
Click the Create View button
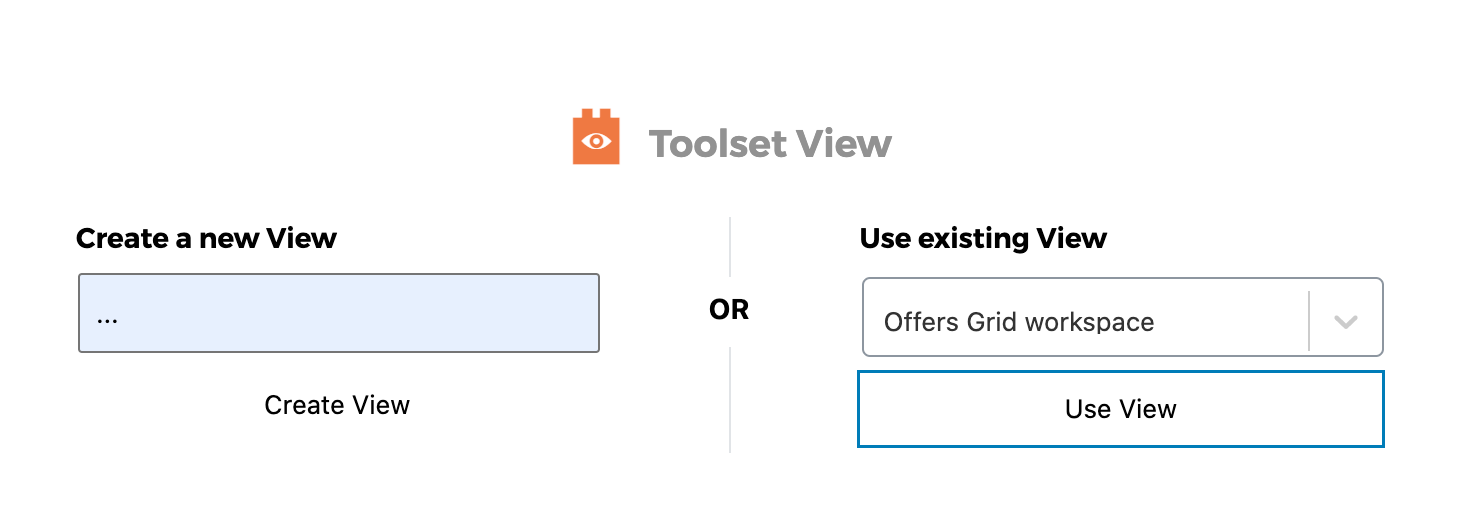337,405
